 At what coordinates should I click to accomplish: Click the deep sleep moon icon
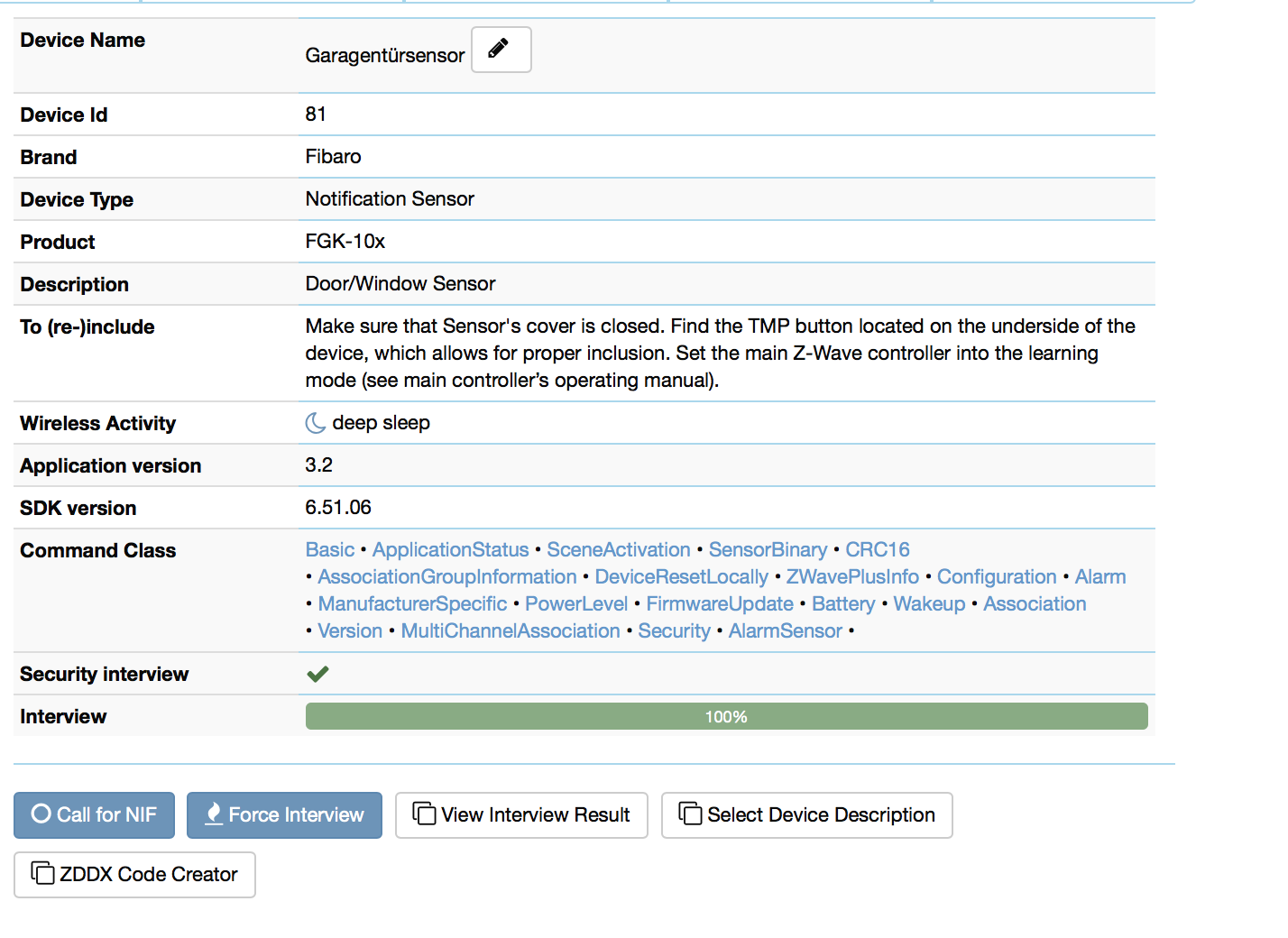tap(316, 423)
